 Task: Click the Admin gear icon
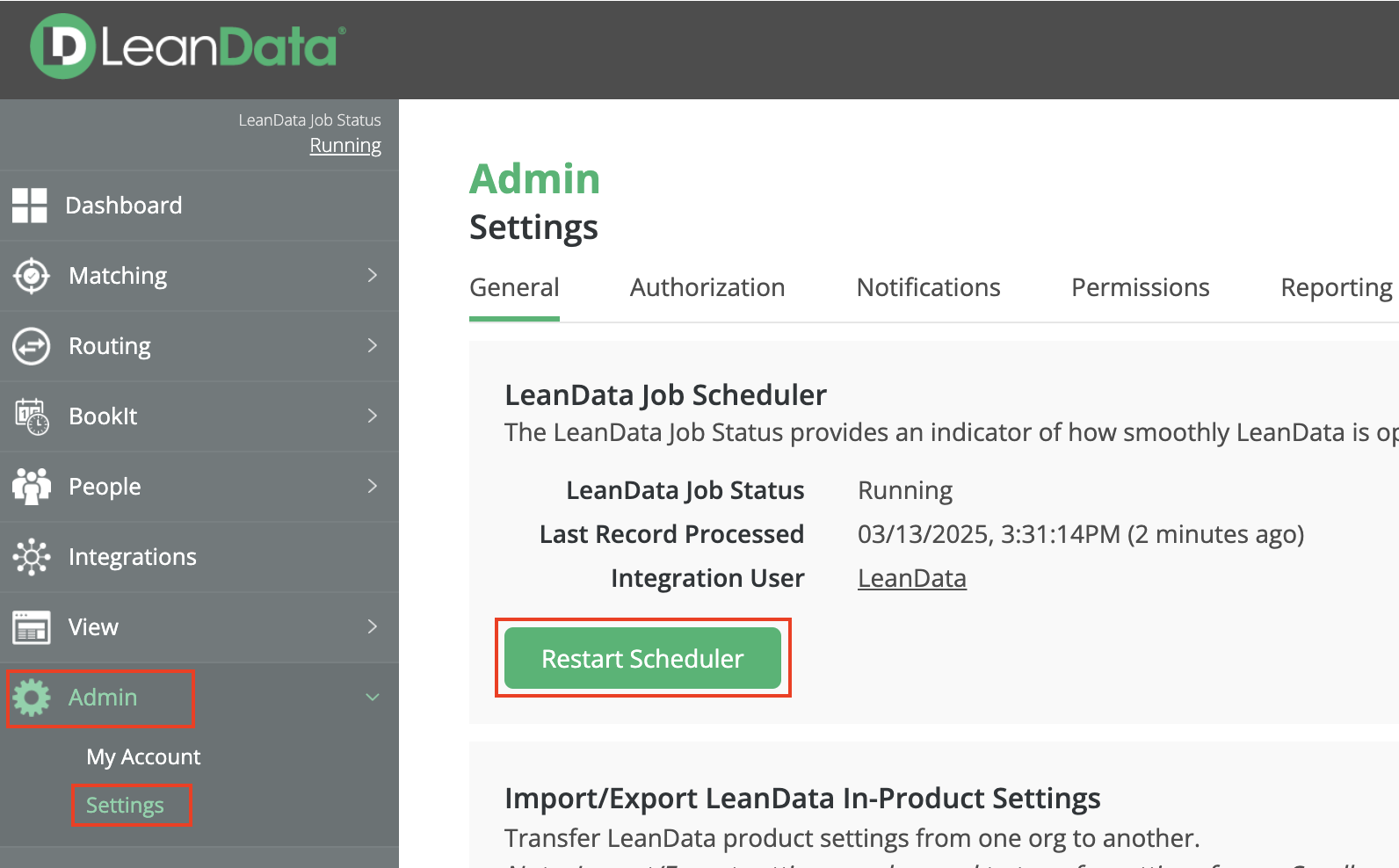32,698
